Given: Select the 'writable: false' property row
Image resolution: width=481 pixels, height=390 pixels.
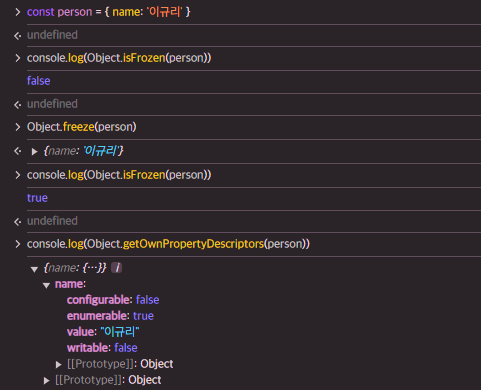Looking at the screenshot, I should click(102, 348).
